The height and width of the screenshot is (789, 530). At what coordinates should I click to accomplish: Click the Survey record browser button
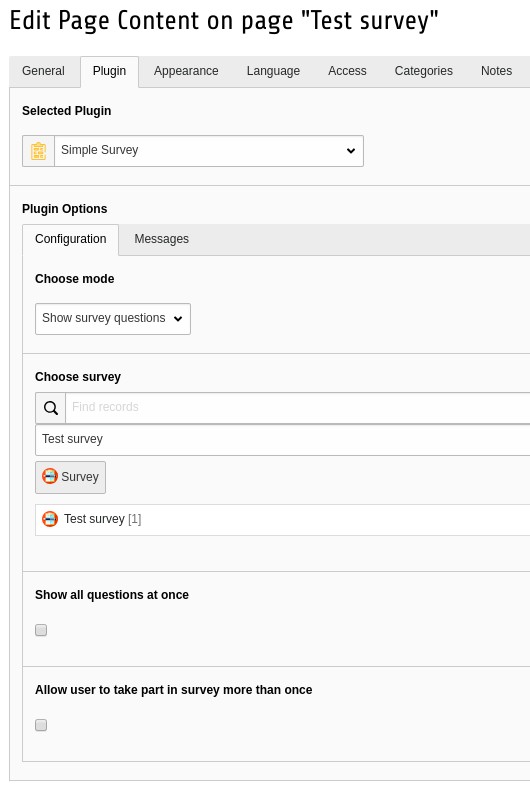70,477
